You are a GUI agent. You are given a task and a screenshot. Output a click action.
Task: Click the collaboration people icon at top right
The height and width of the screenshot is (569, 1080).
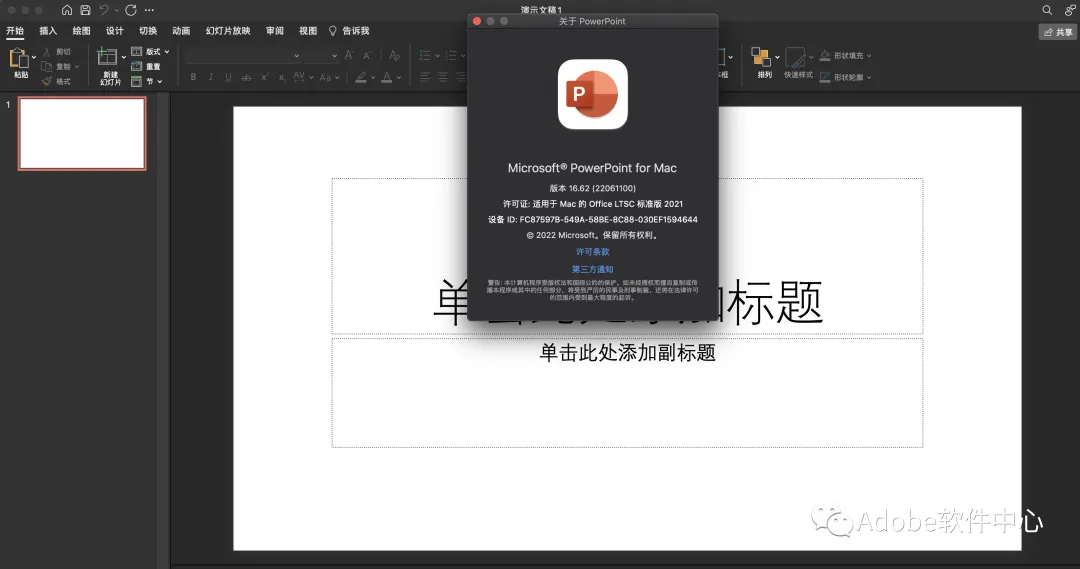[x=1070, y=10]
